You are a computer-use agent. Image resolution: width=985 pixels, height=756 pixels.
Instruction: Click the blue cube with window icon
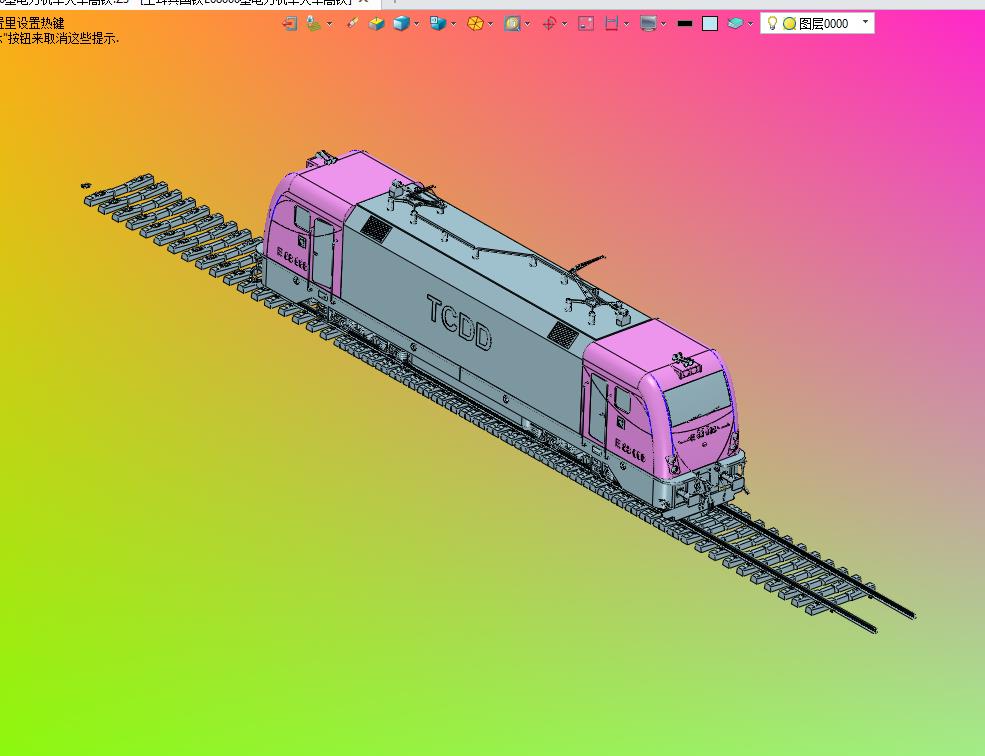tap(437, 24)
